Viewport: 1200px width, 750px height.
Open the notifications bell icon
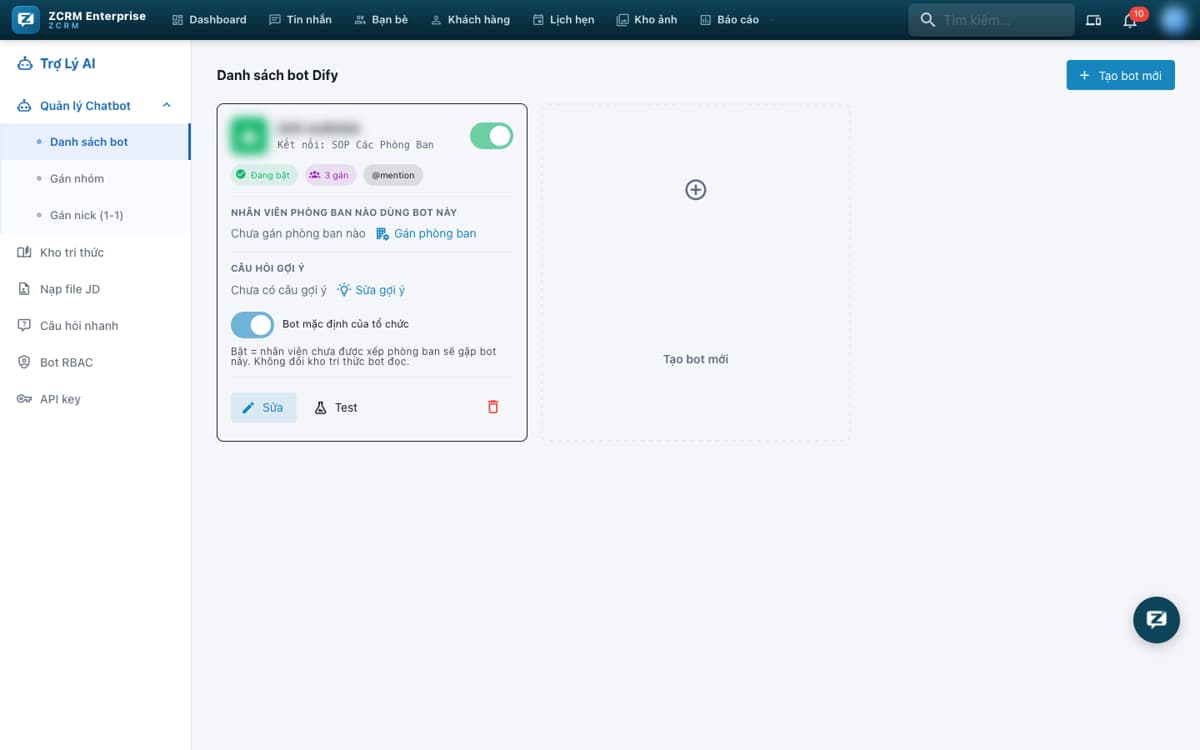(1130, 20)
